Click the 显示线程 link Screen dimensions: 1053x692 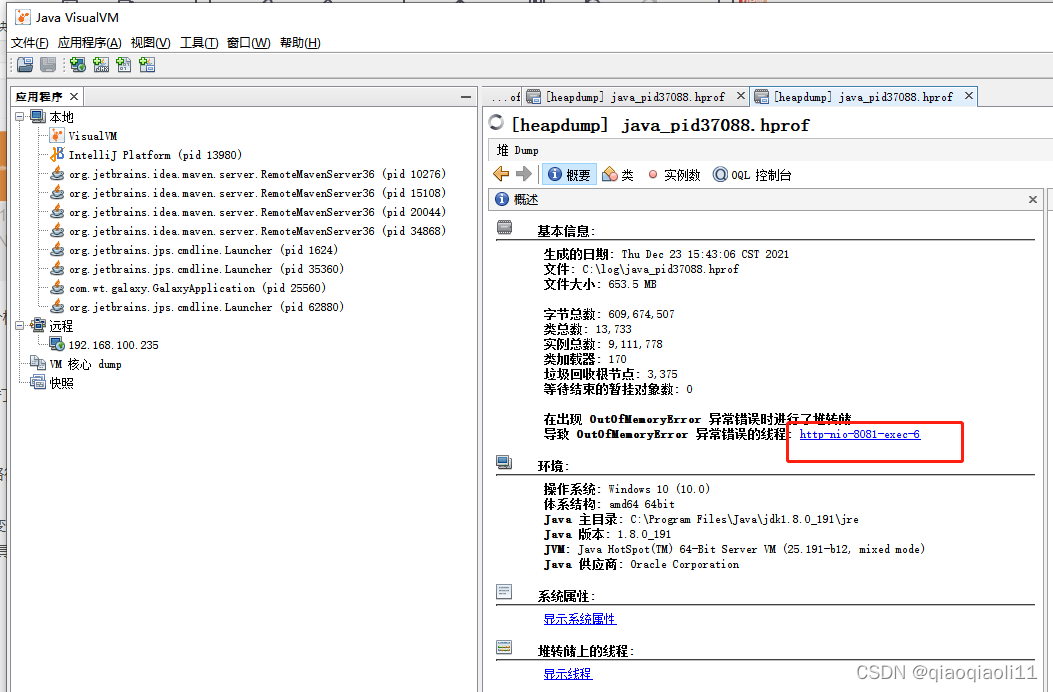(567, 674)
